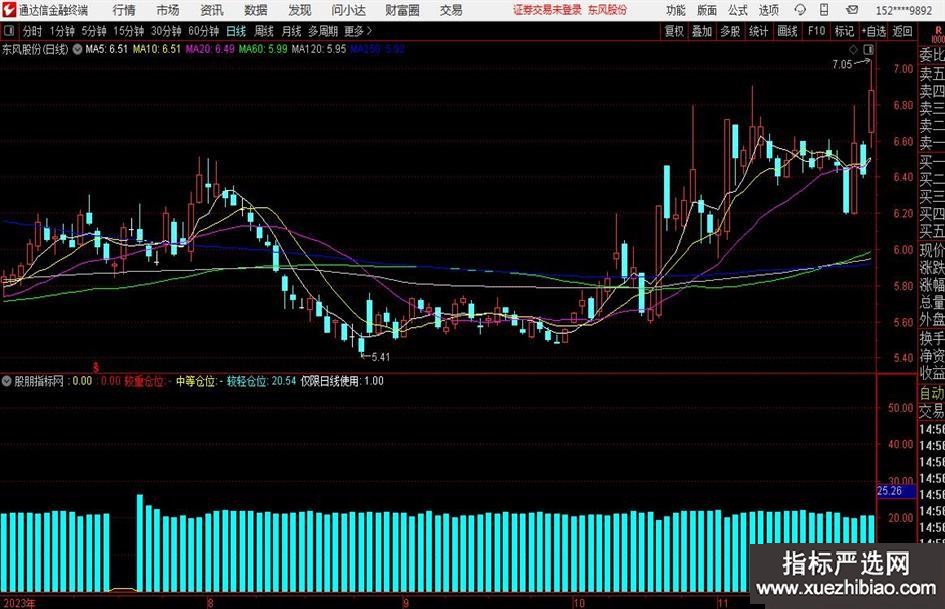Switch to 30分钟 period
The width and height of the screenshot is (945, 609).
click(x=166, y=31)
